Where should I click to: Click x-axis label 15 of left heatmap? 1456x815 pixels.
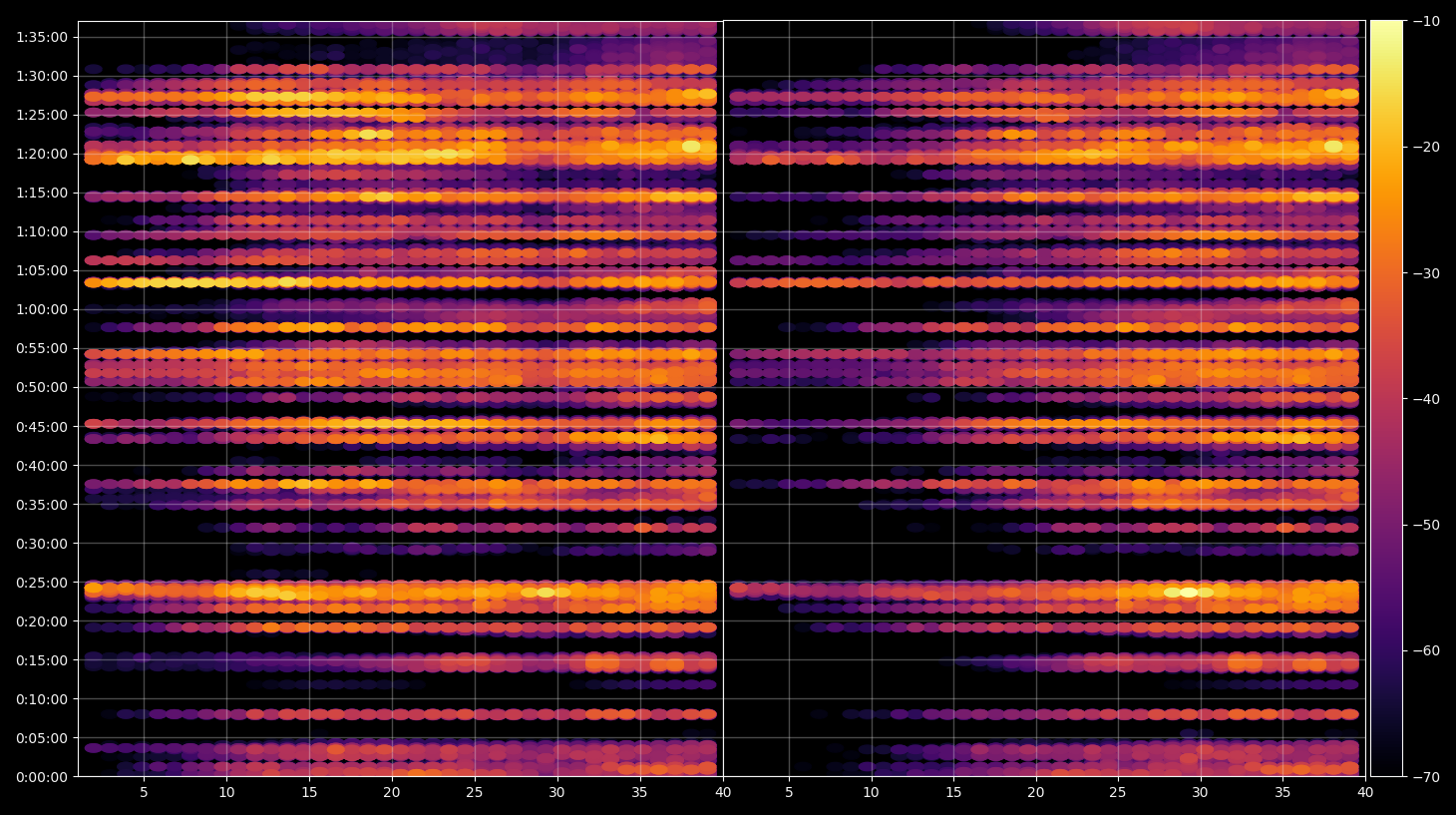coord(309,793)
